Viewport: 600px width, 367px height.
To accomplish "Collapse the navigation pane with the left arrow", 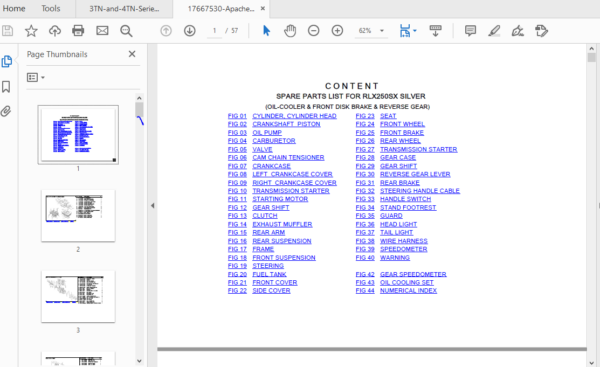I will point(152,206).
